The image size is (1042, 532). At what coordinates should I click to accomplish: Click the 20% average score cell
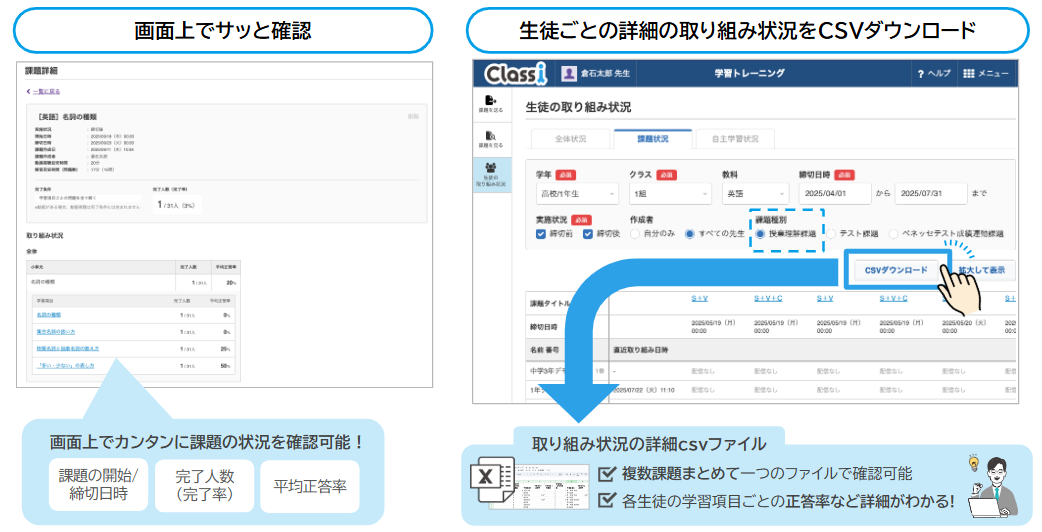[231, 283]
